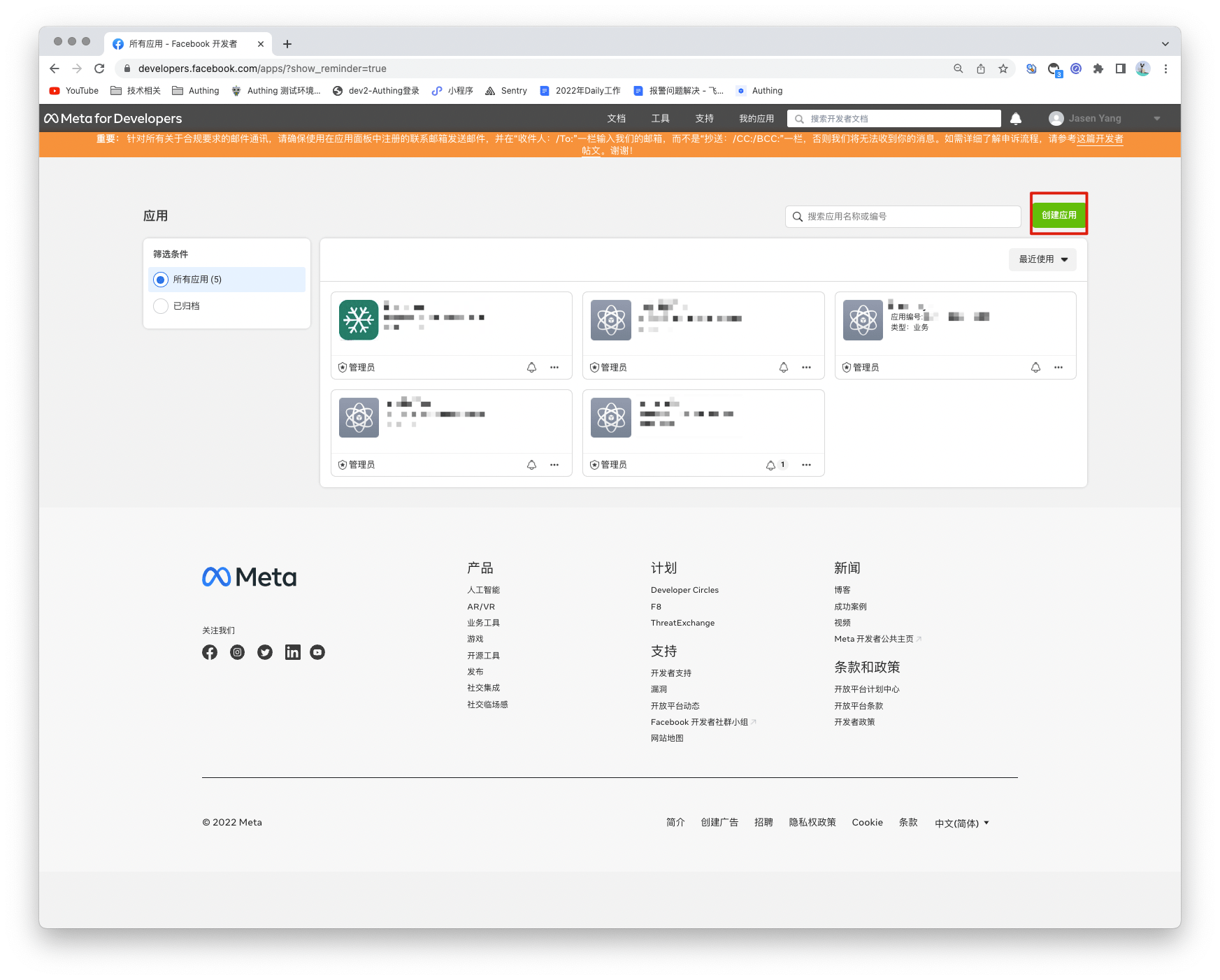1220x980 pixels.
Task: Open Meta's Twitter social icon in footer
Action: point(265,652)
